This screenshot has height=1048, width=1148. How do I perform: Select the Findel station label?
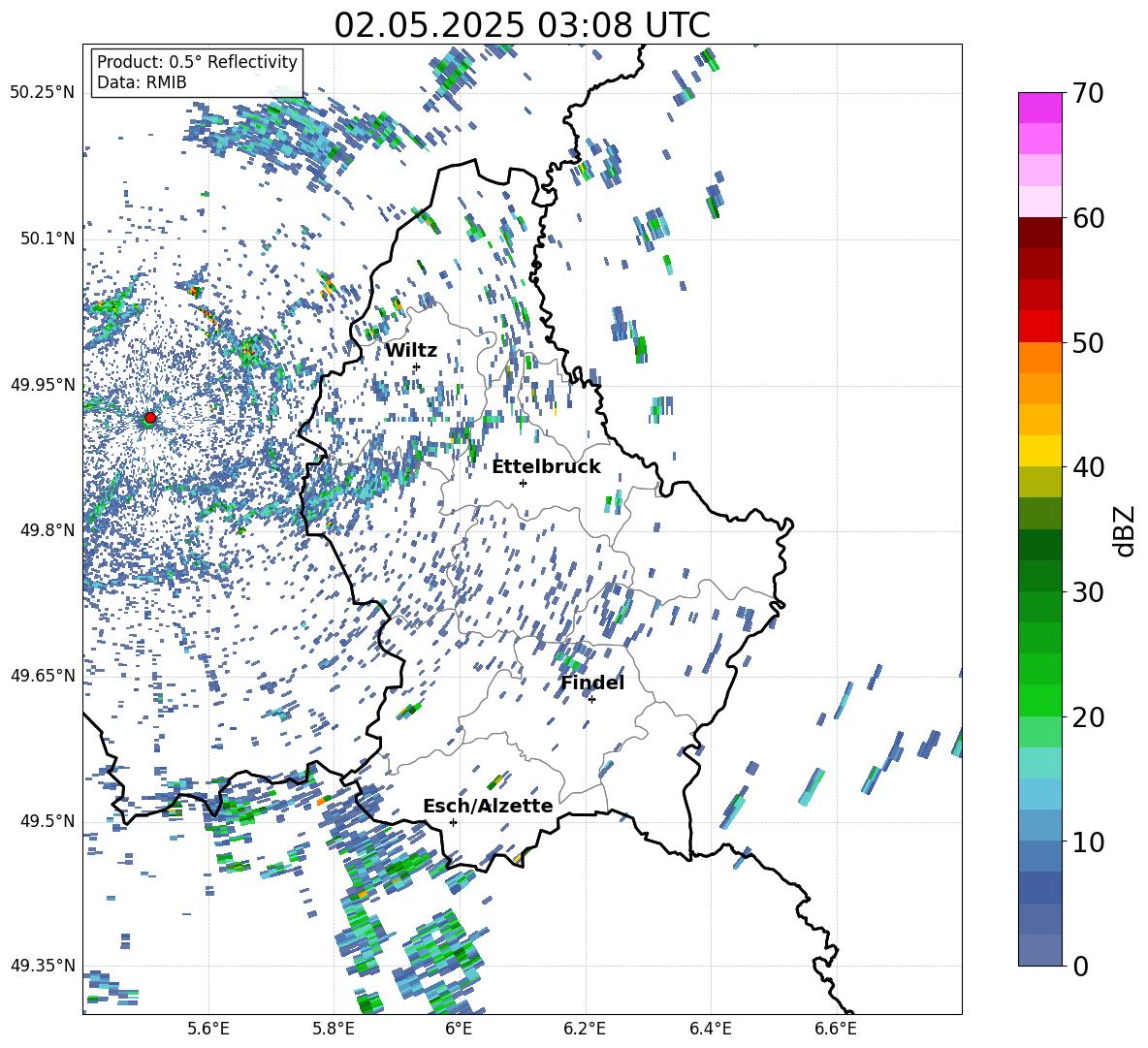(592, 683)
